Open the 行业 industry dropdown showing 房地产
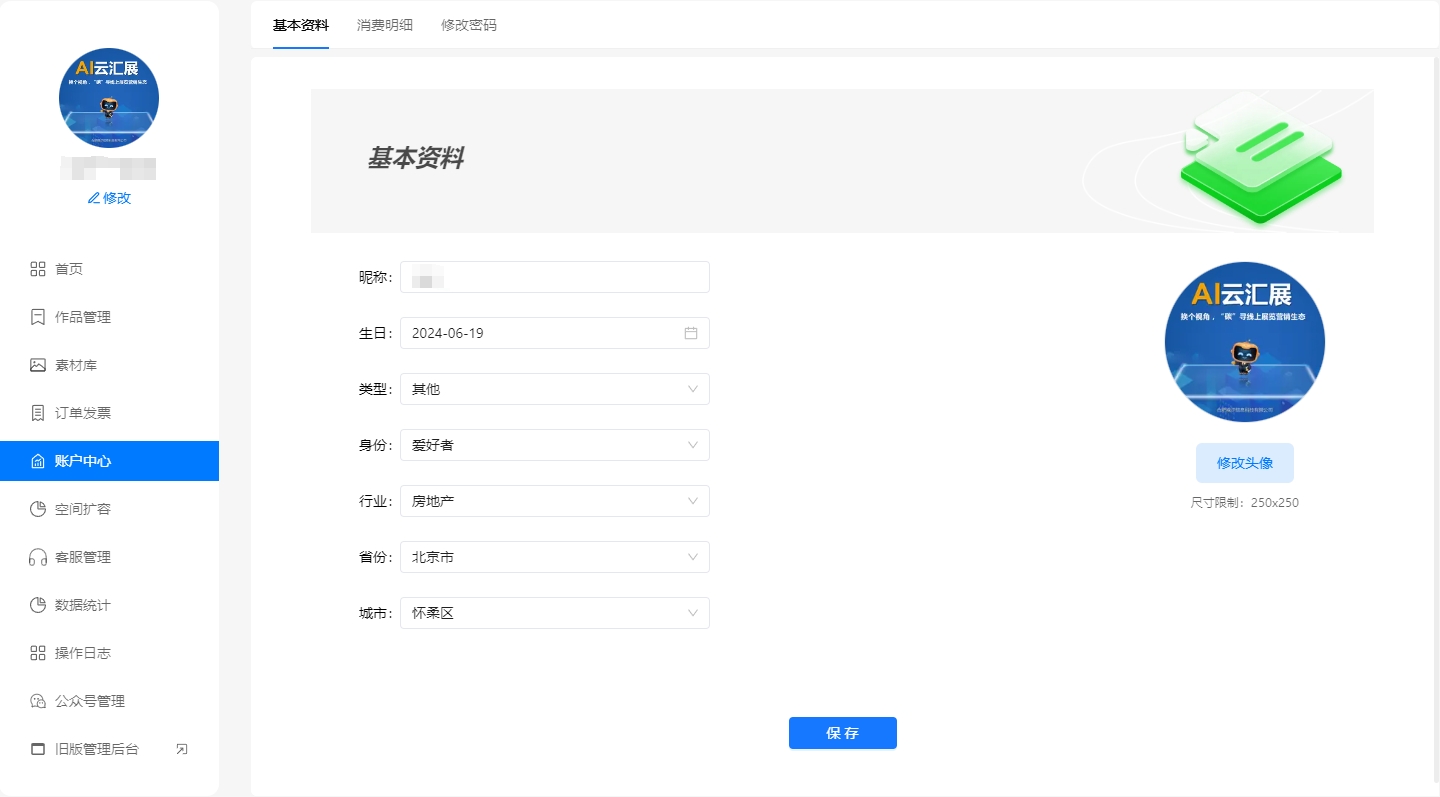 click(x=692, y=501)
